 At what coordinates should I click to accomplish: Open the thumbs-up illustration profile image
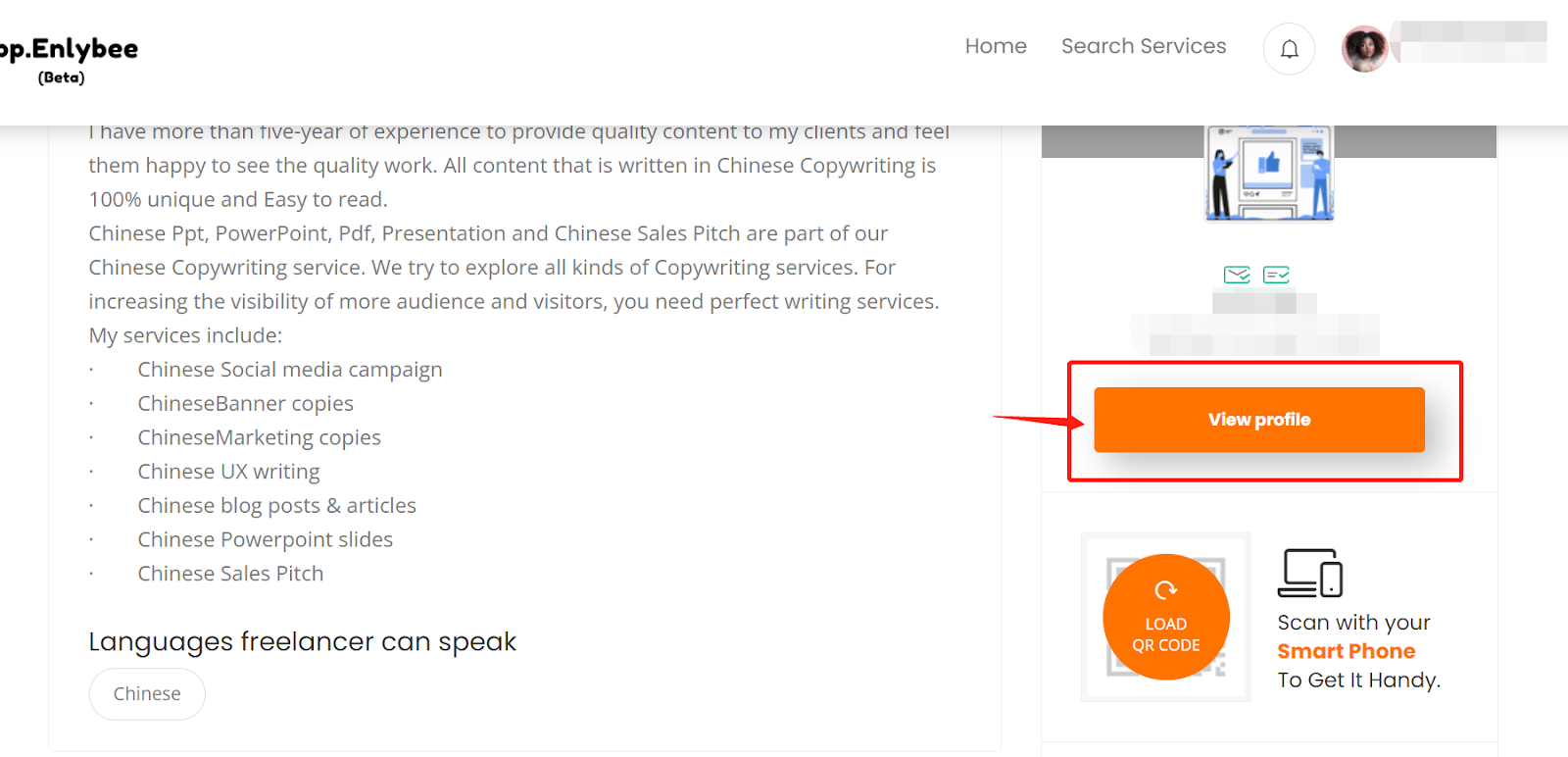(x=1269, y=173)
